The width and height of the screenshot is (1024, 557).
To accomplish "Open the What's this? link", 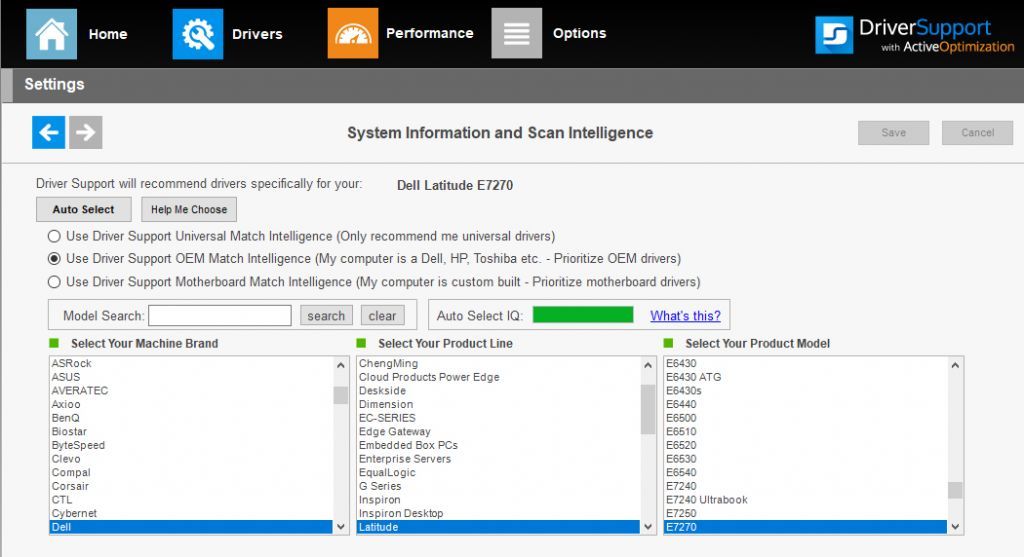I will (685, 316).
